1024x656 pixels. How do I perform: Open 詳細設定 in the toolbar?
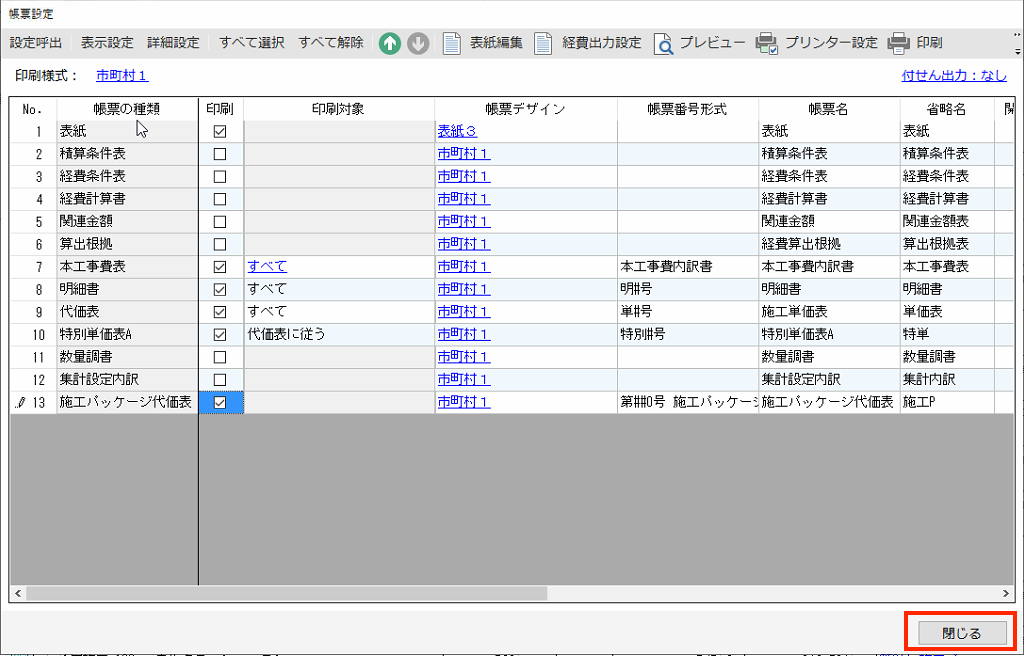[173, 44]
